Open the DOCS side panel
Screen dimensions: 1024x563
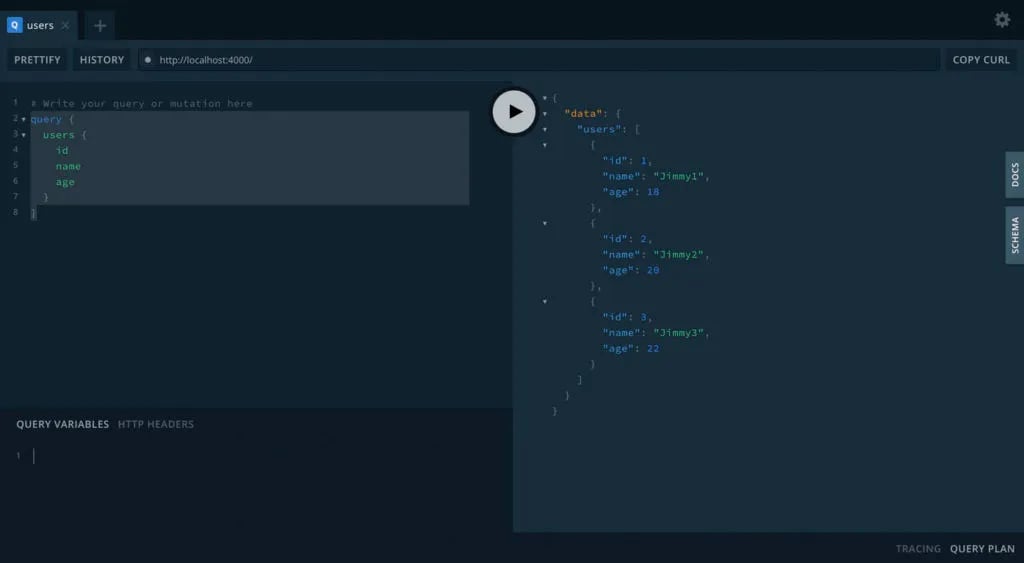1015,175
